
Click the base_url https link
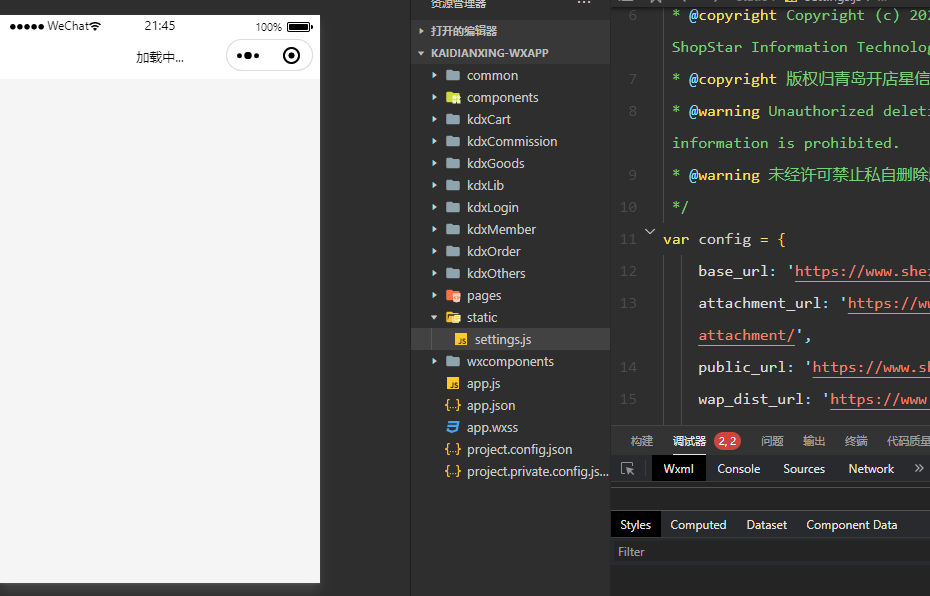(x=862, y=271)
